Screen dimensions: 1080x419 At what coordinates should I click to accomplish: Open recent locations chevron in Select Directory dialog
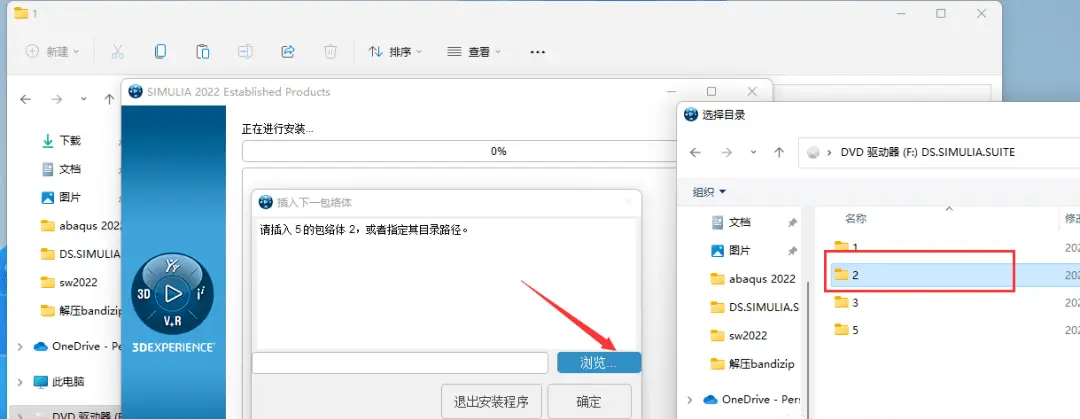(x=753, y=152)
